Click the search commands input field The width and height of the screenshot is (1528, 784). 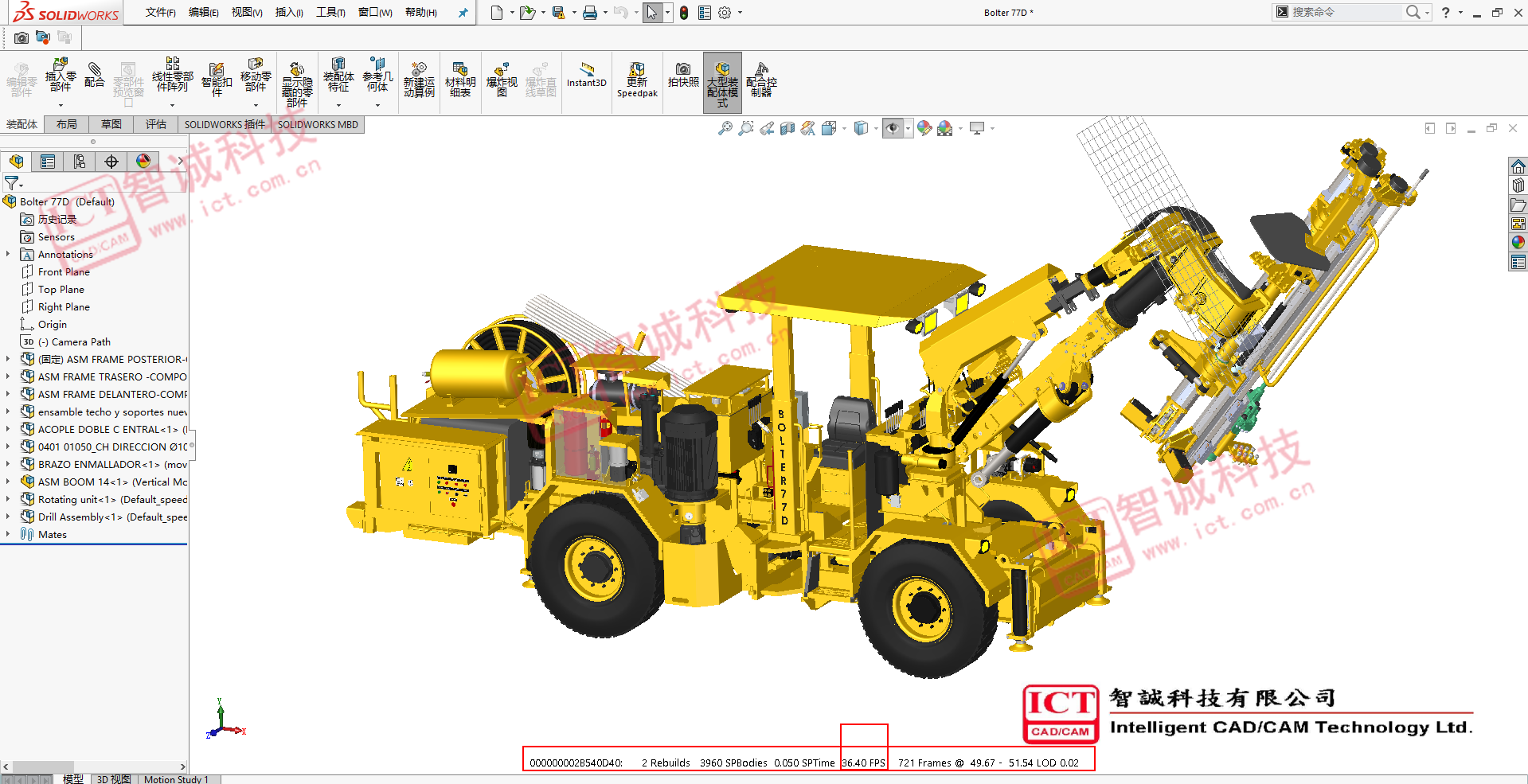tap(1346, 12)
